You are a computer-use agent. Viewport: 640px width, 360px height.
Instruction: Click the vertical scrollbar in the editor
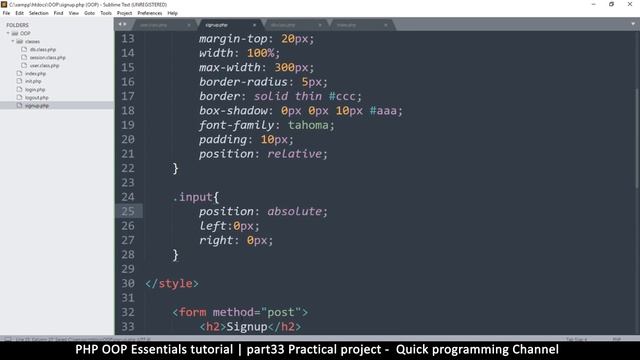(636, 139)
